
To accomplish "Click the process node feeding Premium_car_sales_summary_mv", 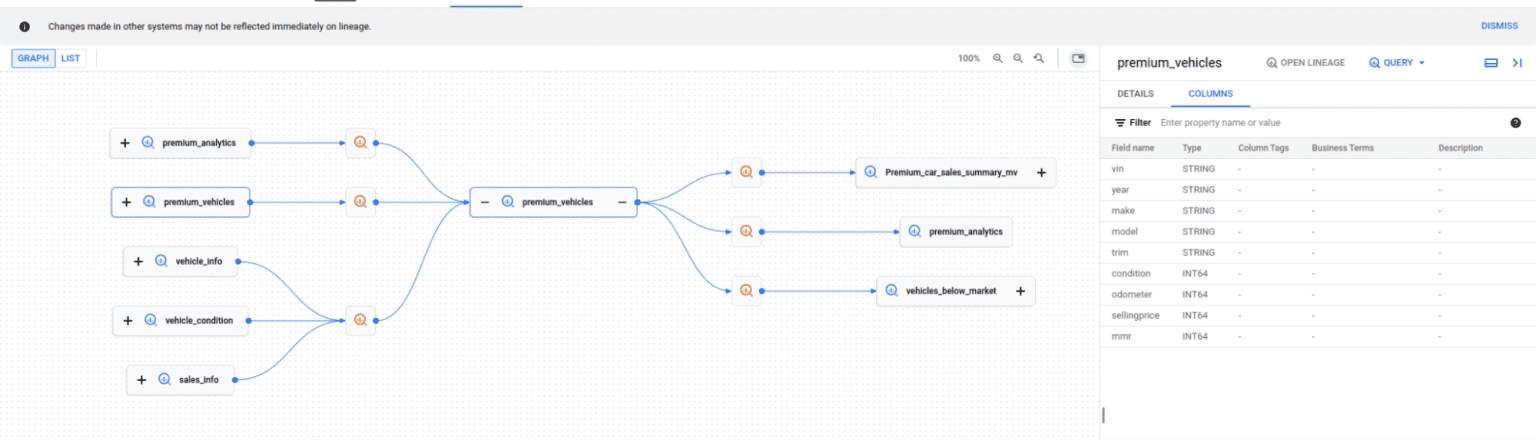I will click(x=745, y=172).
